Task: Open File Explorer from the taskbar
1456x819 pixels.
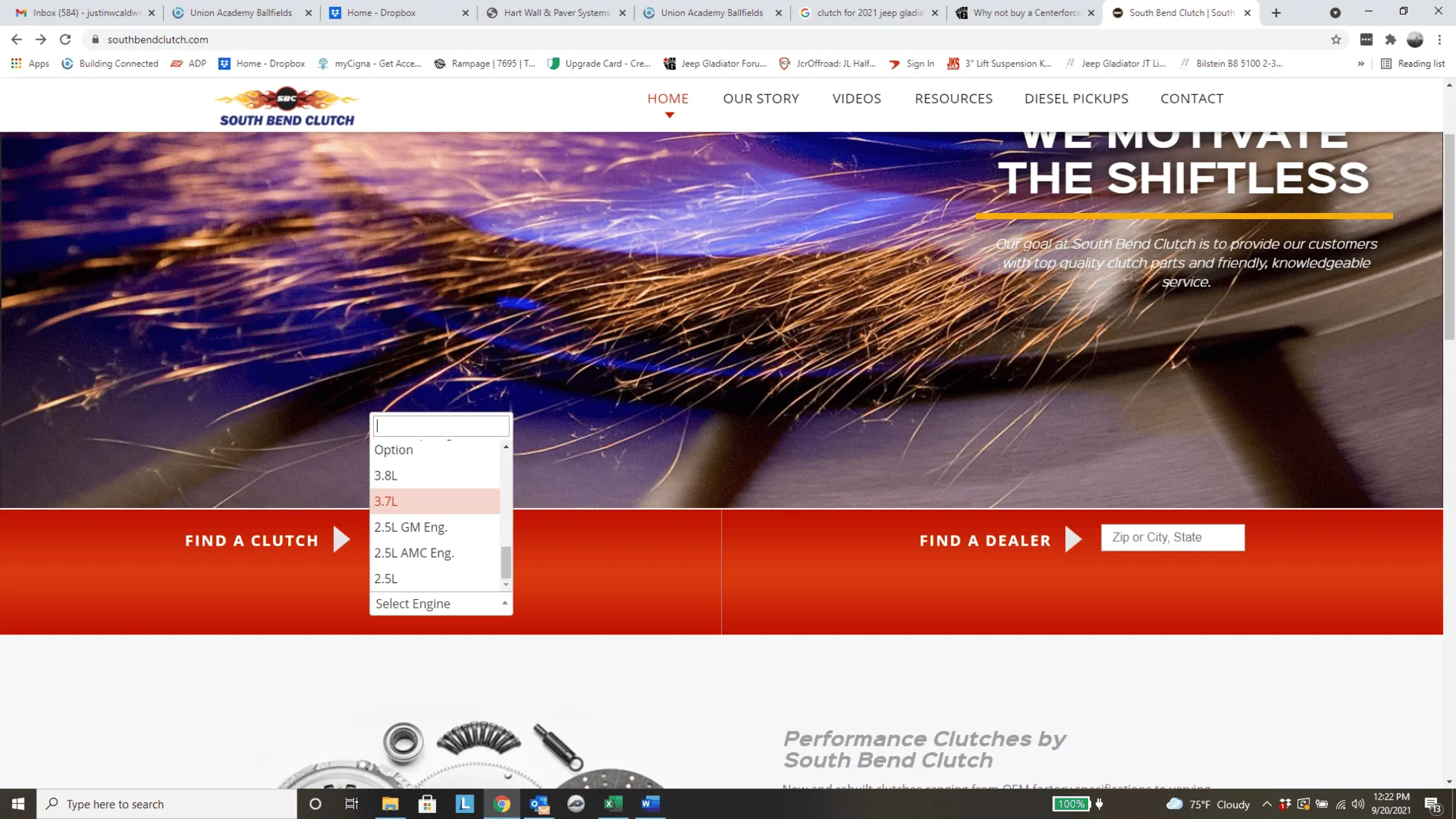Action: [x=390, y=804]
